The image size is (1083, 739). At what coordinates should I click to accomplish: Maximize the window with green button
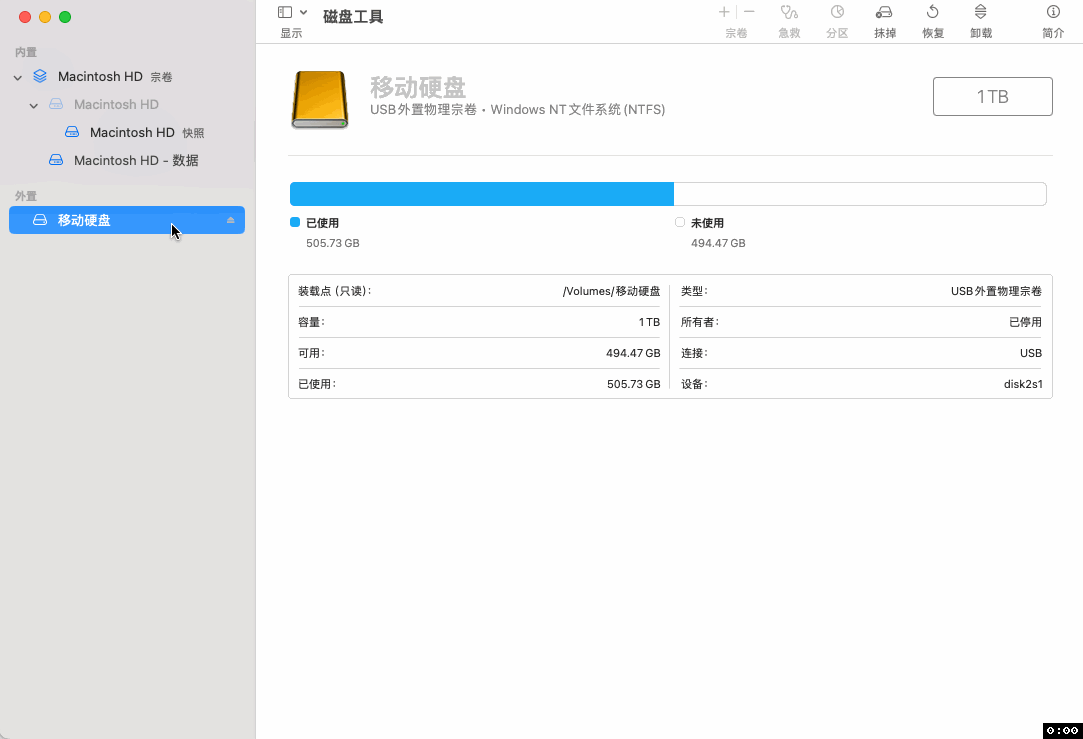(x=65, y=17)
